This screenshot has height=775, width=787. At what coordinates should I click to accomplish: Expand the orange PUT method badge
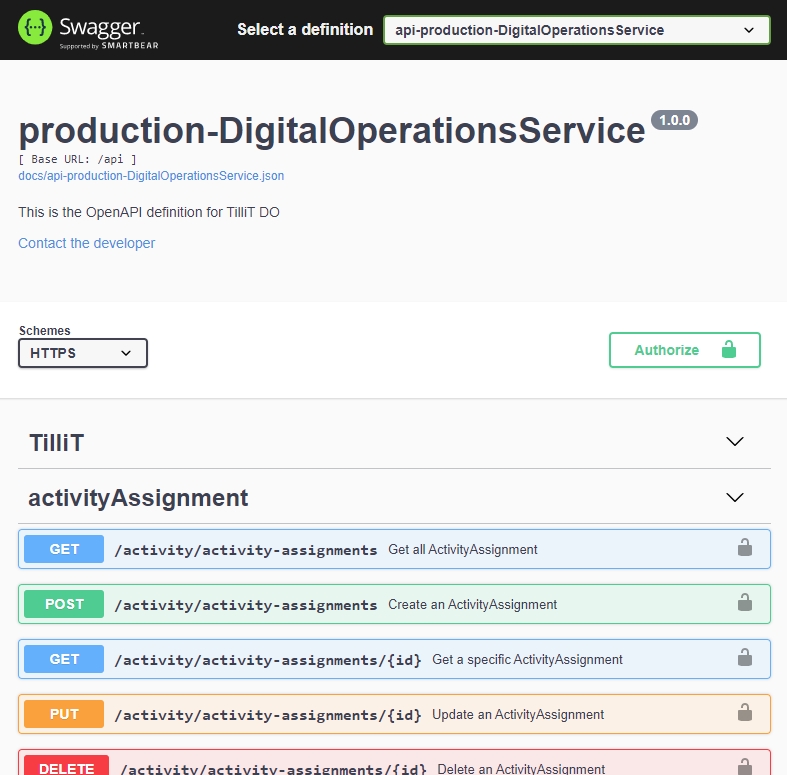64,714
